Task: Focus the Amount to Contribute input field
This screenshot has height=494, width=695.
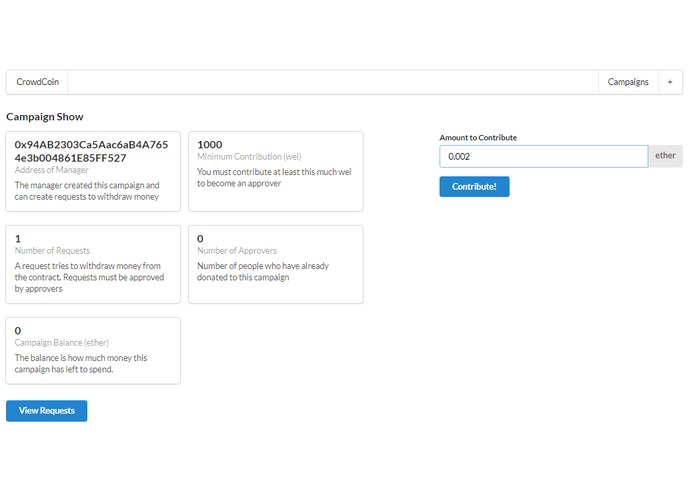Action: (x=544, y=156)
